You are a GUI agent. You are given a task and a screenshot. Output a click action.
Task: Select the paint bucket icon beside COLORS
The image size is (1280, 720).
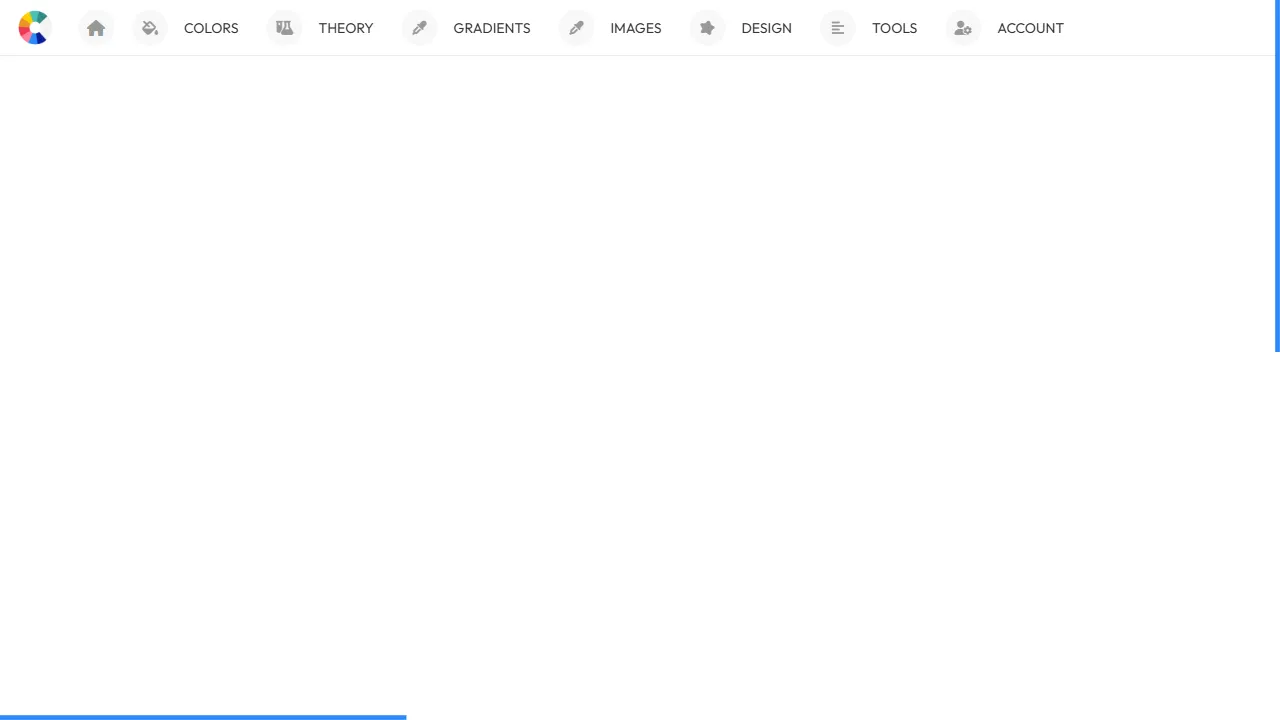[149, 28]
